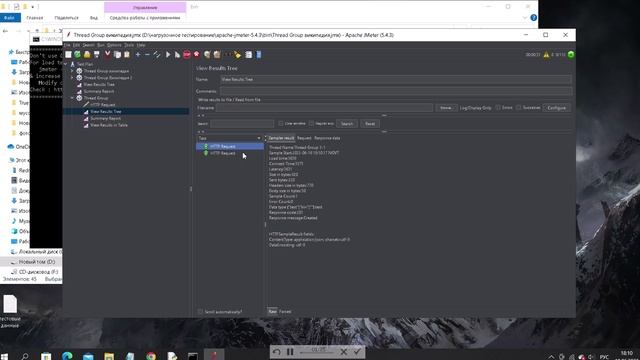Open the Edit menu in JMeter
Viewport: 640px width, 360px height.
[x=76, y=45]
